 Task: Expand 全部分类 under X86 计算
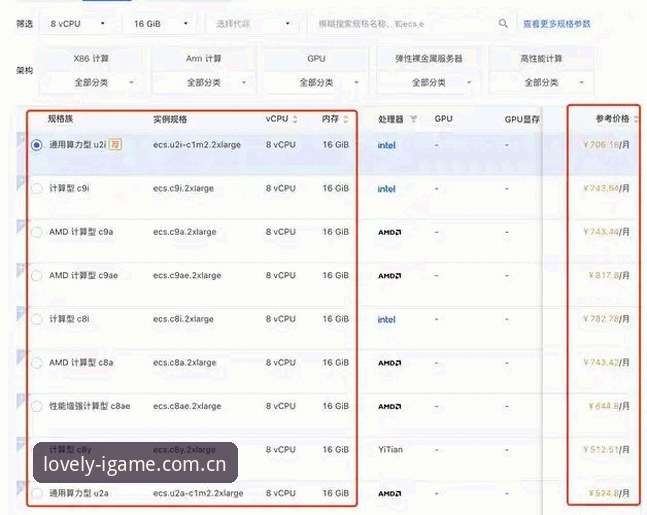(x=92, y=83)
